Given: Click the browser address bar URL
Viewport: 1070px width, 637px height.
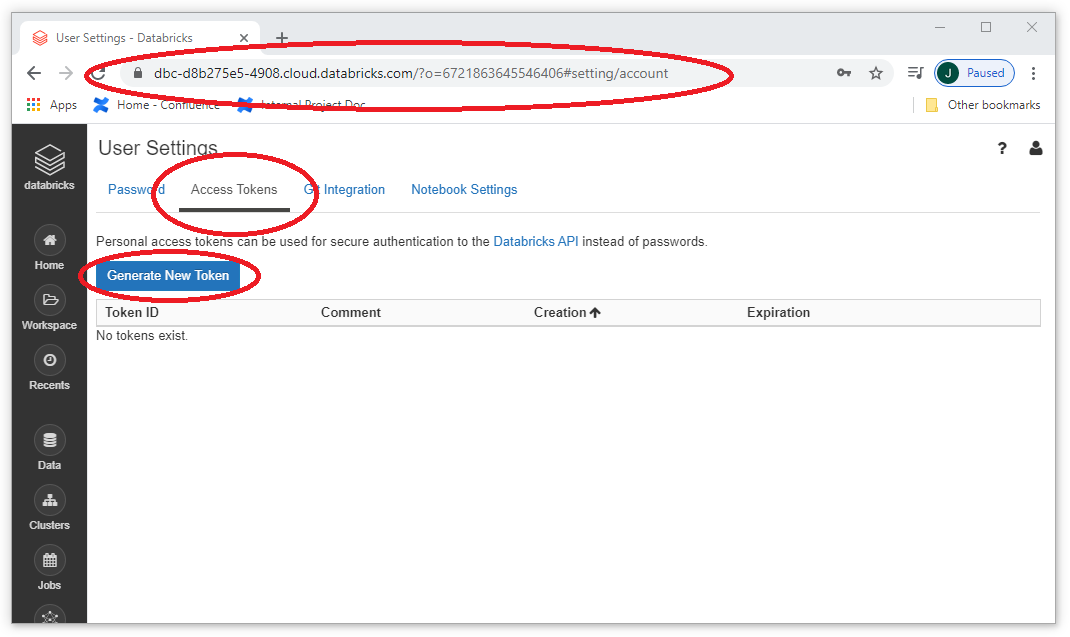Looking at the screenshot, I should pyautogui.click(x=411, y=73).
